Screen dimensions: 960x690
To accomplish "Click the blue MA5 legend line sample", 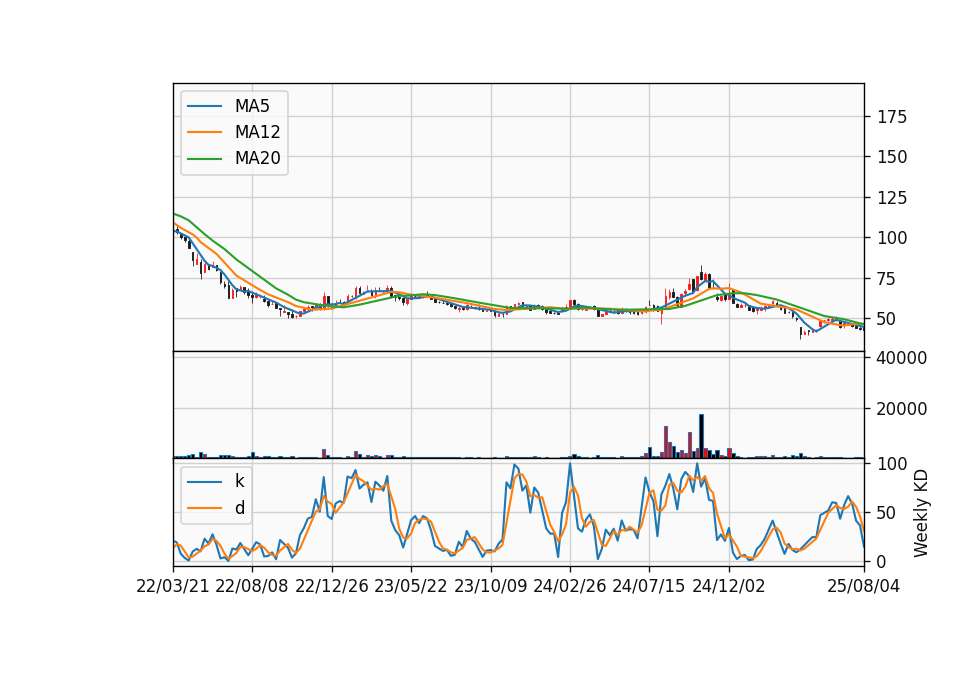I will pyautogui.click(x=204, y=106).
